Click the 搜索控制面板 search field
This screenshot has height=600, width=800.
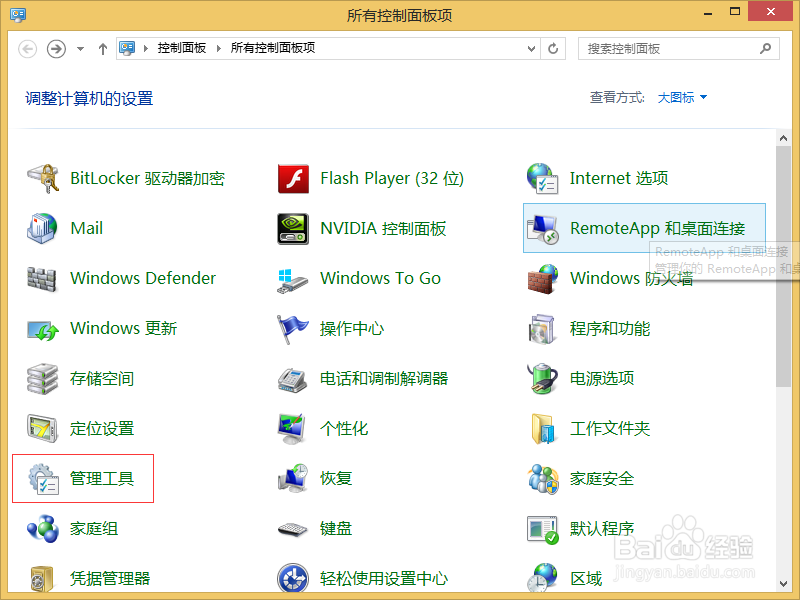tap(679, 48)
